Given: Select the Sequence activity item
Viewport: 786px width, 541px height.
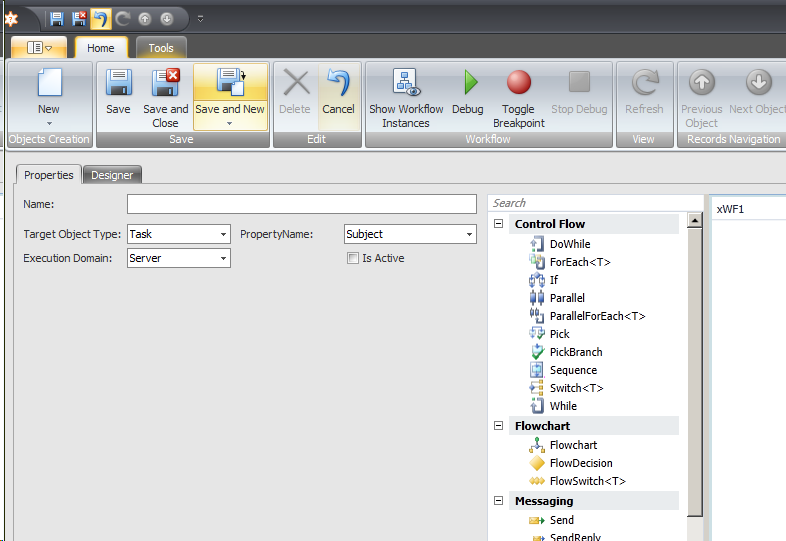Looking at the screenshot, I should tap(572, 370).
